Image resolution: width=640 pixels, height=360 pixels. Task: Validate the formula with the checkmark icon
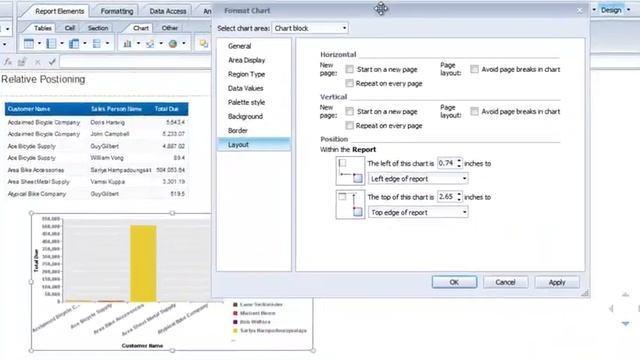52,62
